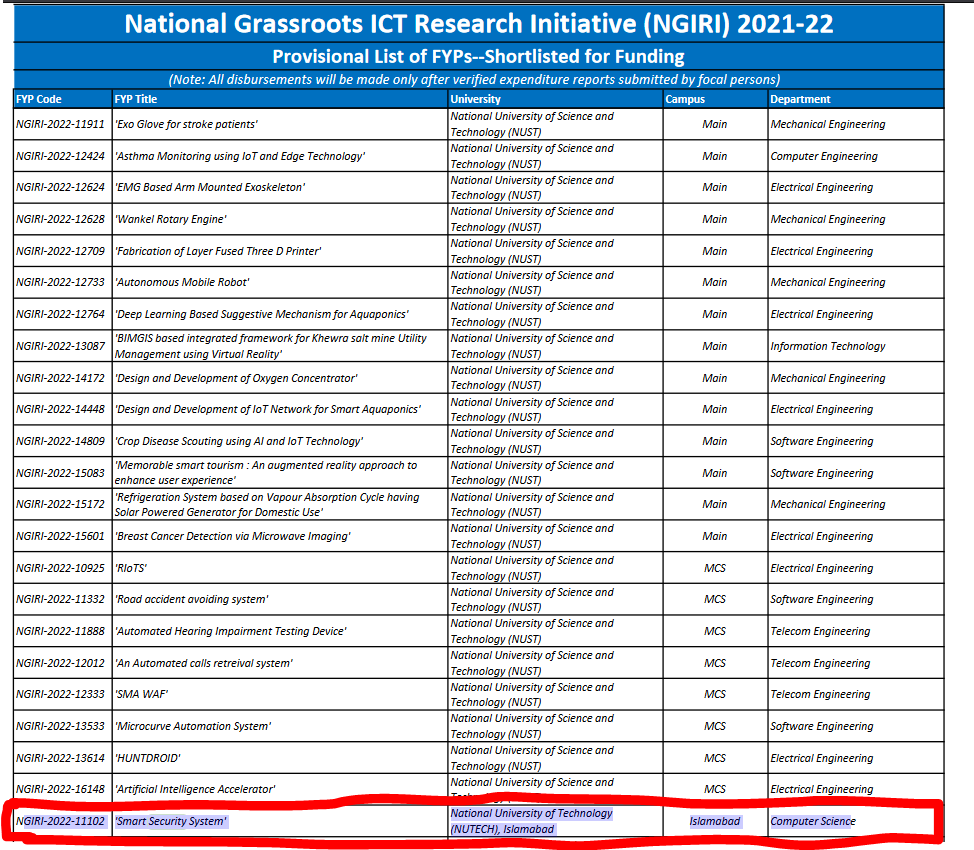Select the 'HUNTDROID' title

[x=148, y=759]
